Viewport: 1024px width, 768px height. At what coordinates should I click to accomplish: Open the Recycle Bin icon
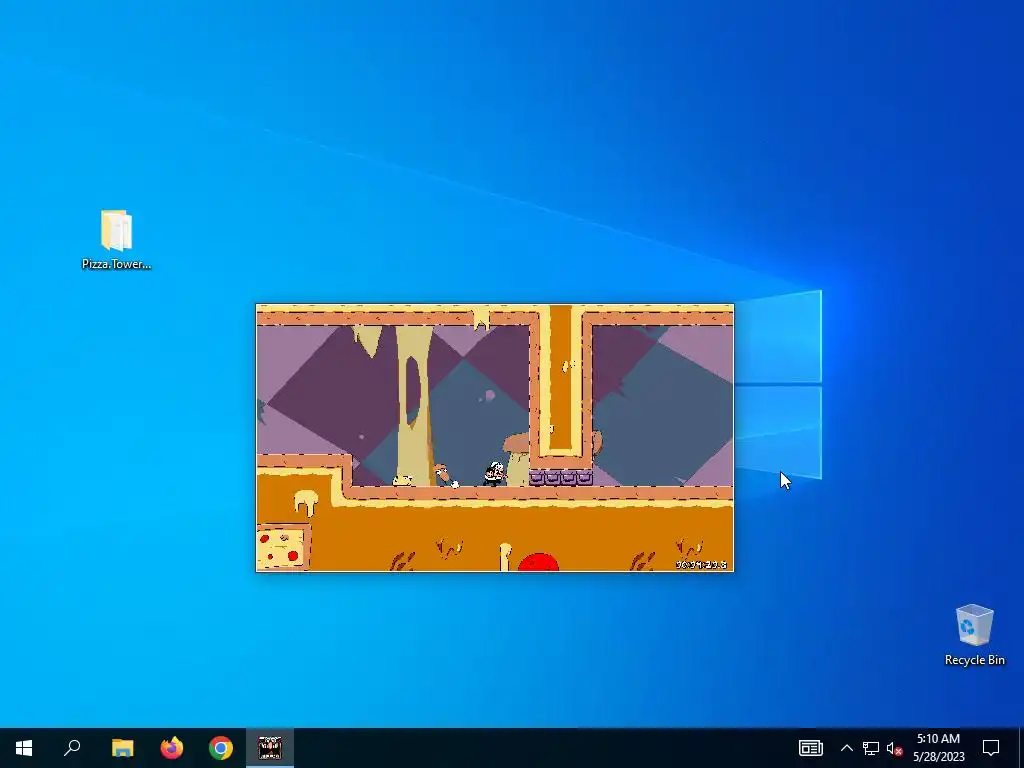pyautogui.click(x=974, y=635)
